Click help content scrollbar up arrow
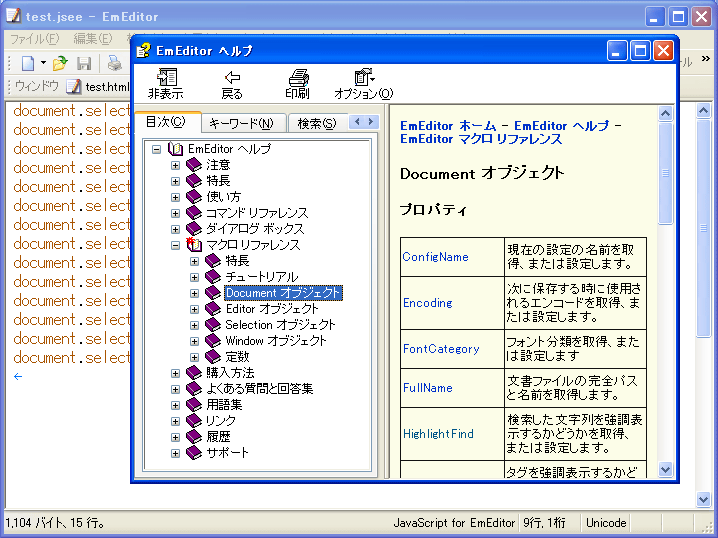 pos(665,114)
